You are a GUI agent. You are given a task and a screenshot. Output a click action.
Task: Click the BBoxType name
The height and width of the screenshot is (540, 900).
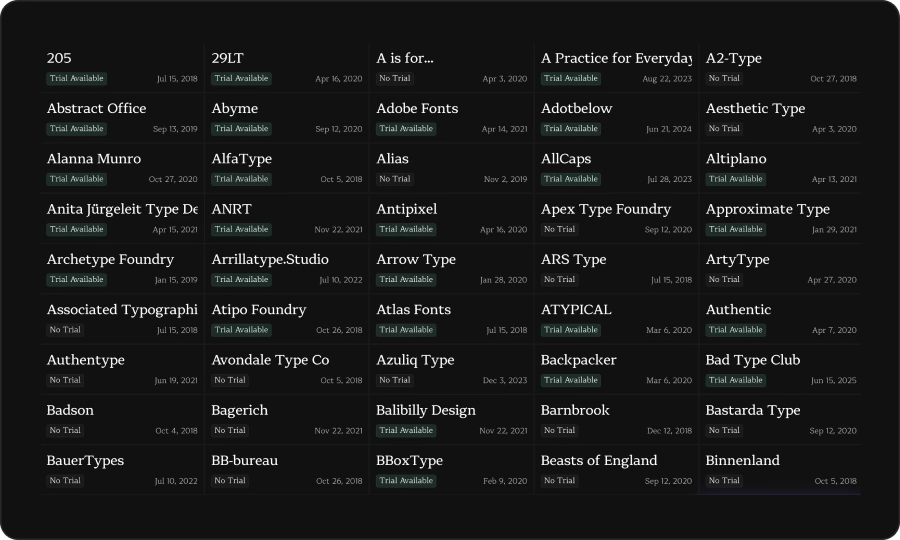409,461
